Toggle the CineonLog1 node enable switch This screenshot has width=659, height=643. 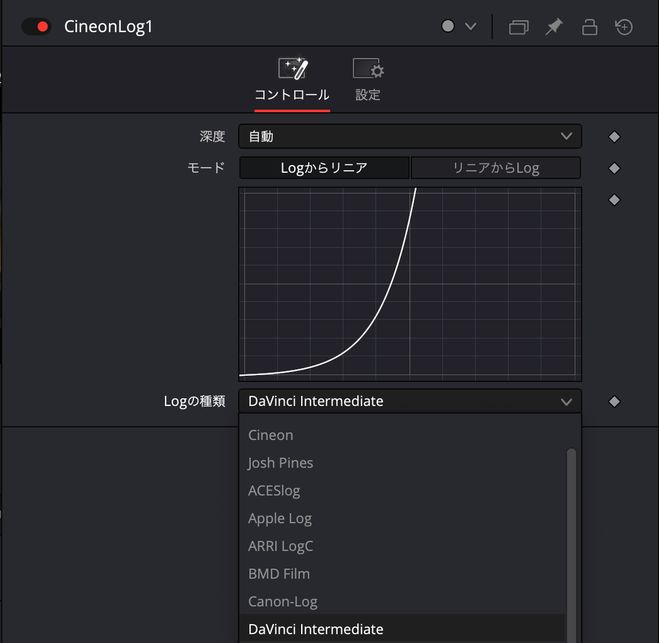36,26
